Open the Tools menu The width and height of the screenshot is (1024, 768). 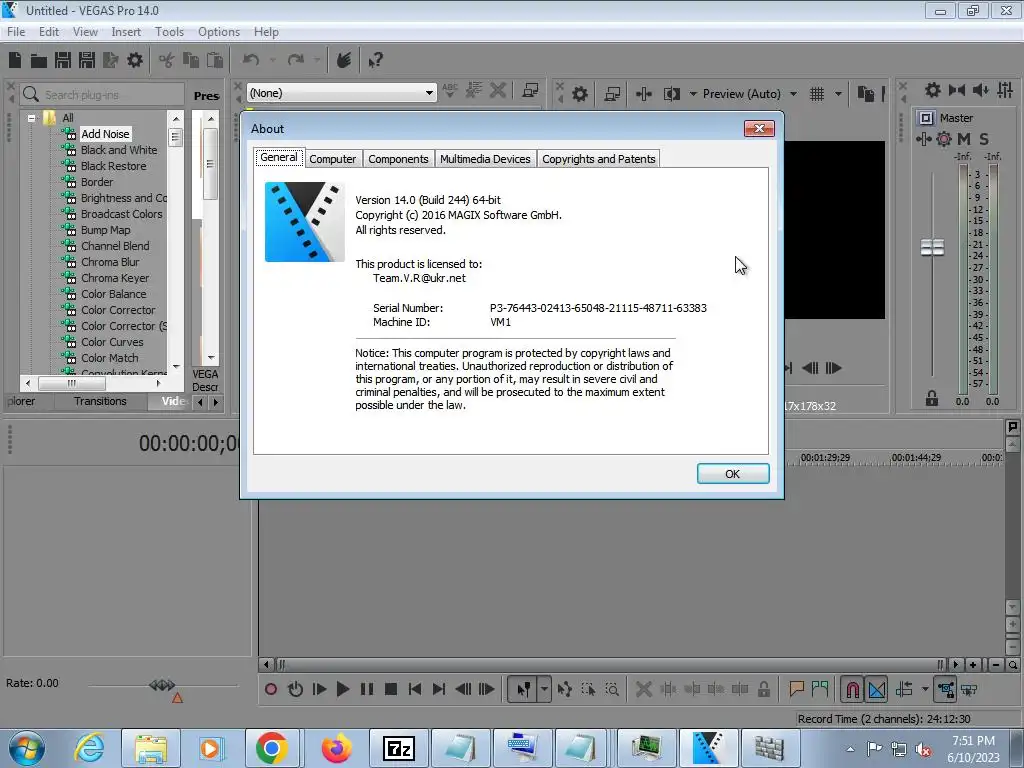(169, 31)
